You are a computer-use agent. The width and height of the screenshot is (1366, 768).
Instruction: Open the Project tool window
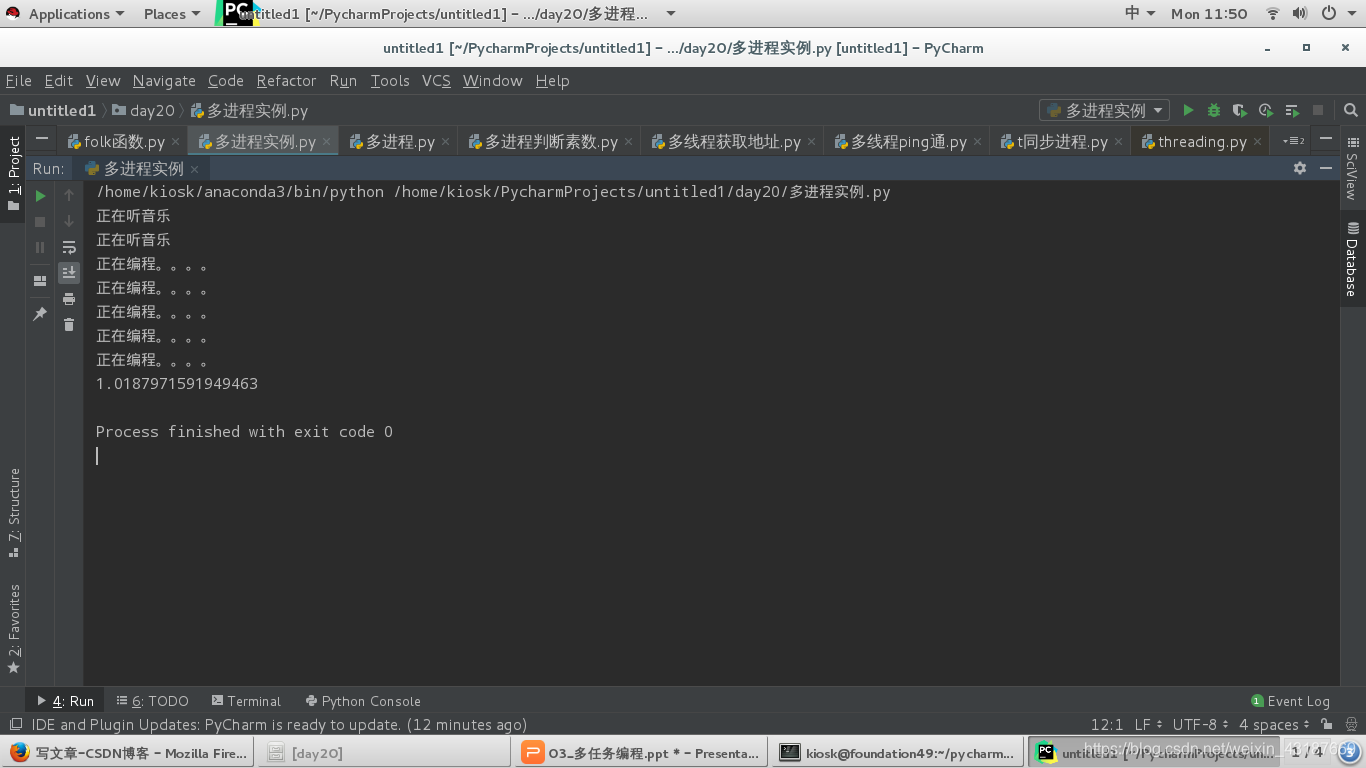[13, 174]
